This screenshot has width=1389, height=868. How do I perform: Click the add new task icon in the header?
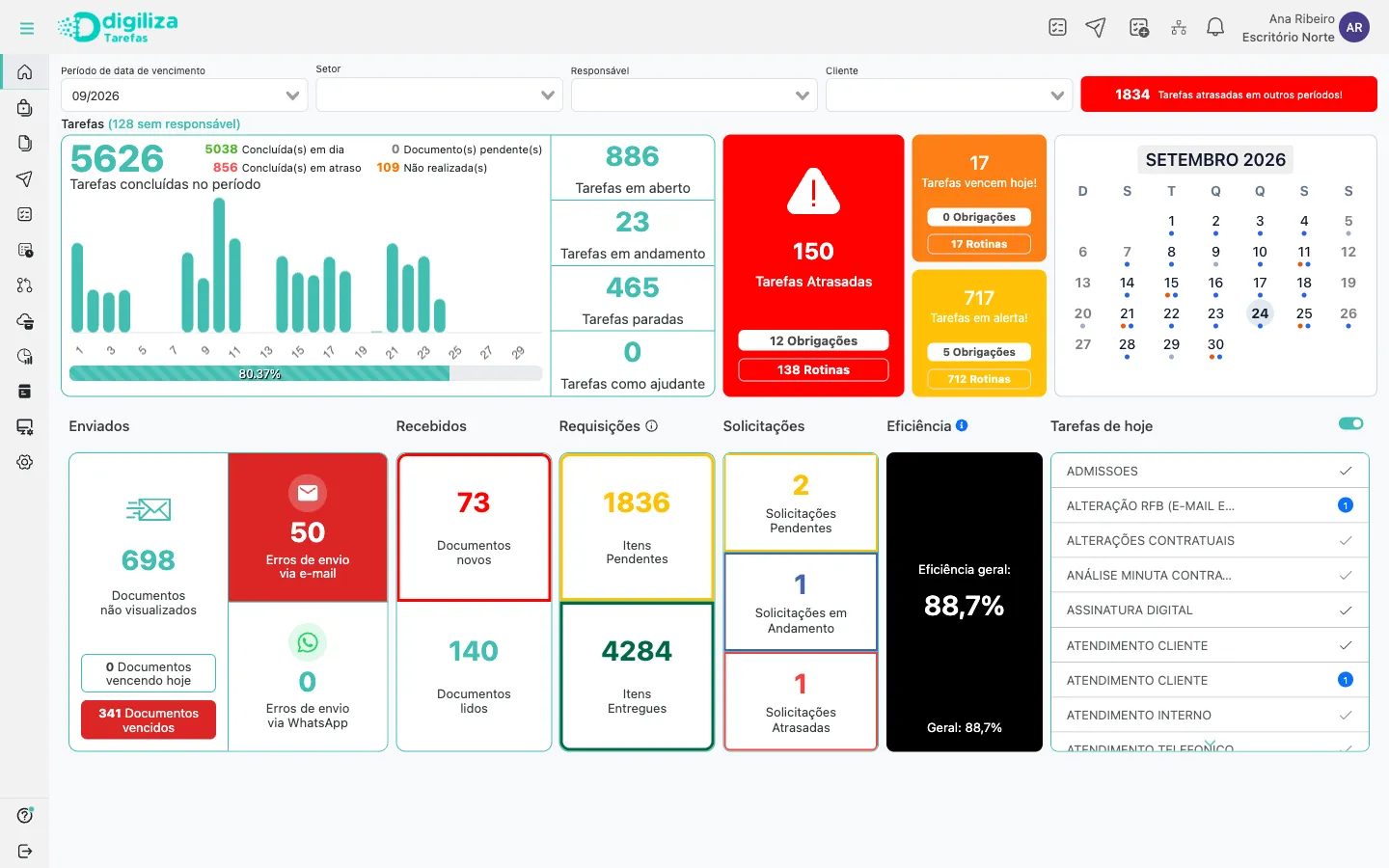click(x=1139, y=27)
